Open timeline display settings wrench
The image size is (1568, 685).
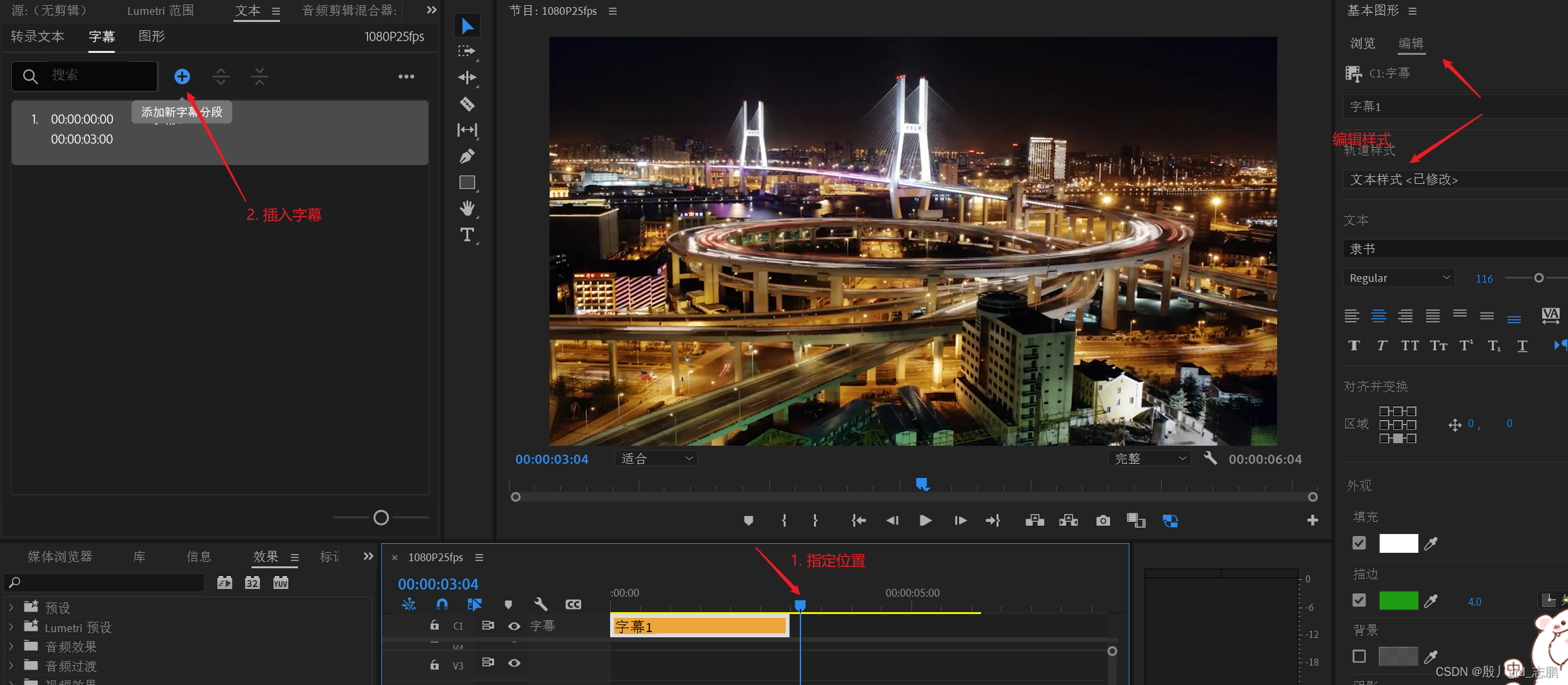541,604
